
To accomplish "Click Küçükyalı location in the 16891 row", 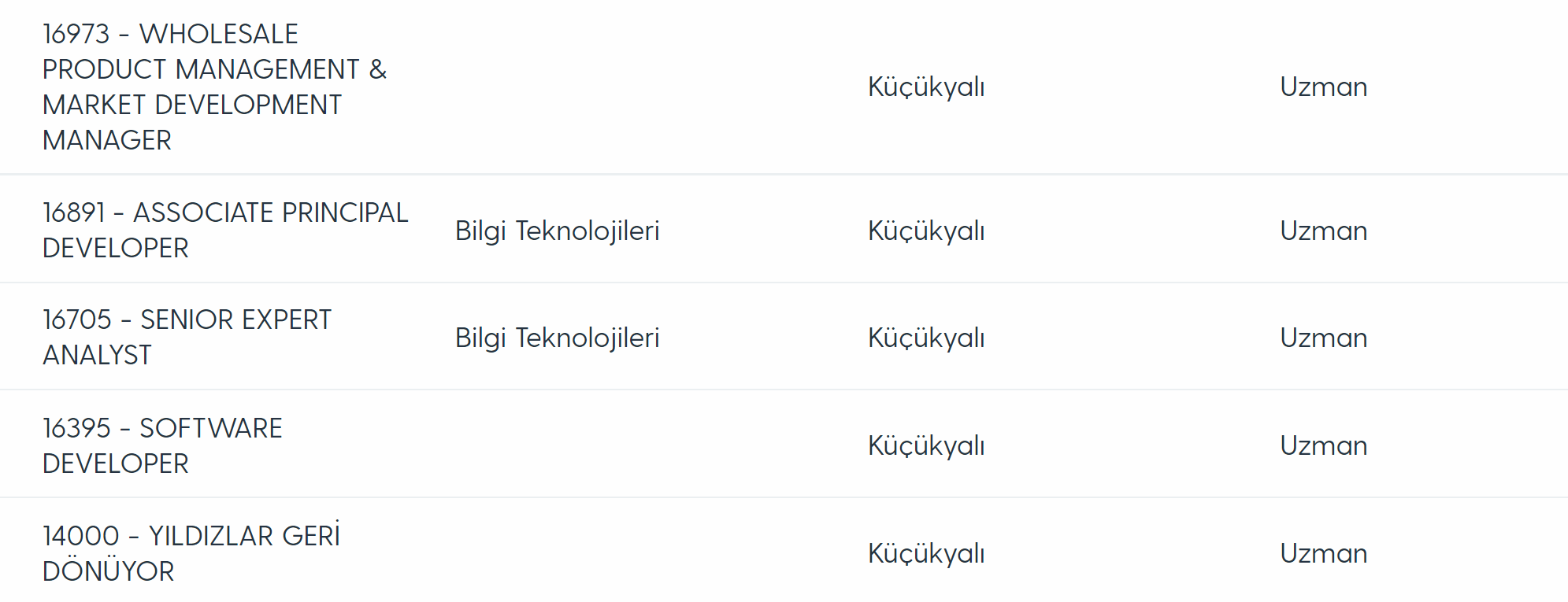I will [926, 231].
